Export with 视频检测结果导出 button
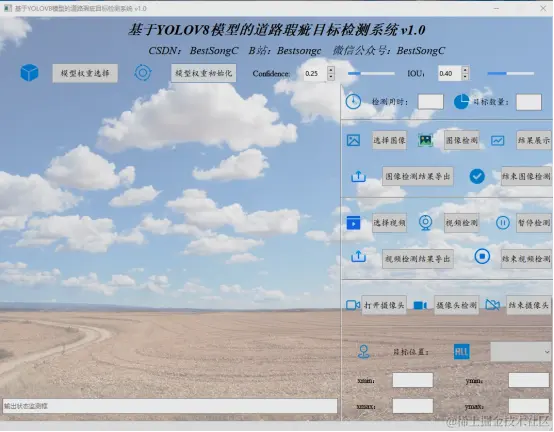The width and height of the screenshot is (554, 432). click(x=418, y=259)
